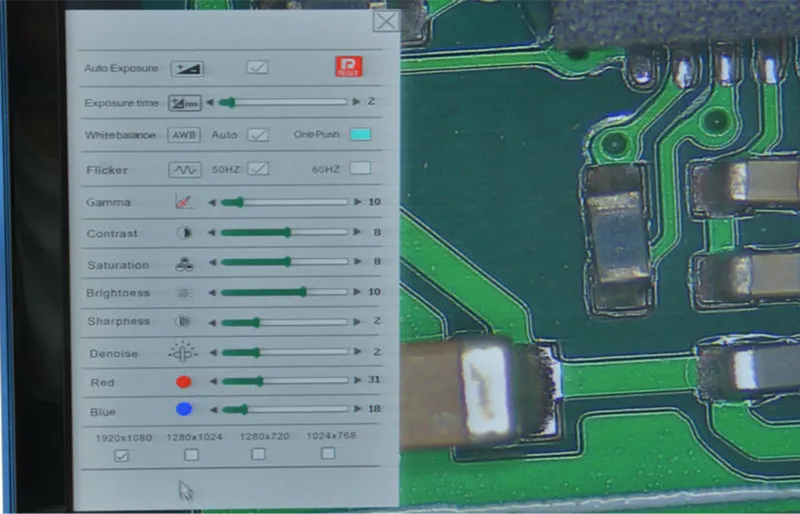Toggle the Auto Exposure checkbox
The height and width of the screenshot is (514, 800).
[257, 67]
